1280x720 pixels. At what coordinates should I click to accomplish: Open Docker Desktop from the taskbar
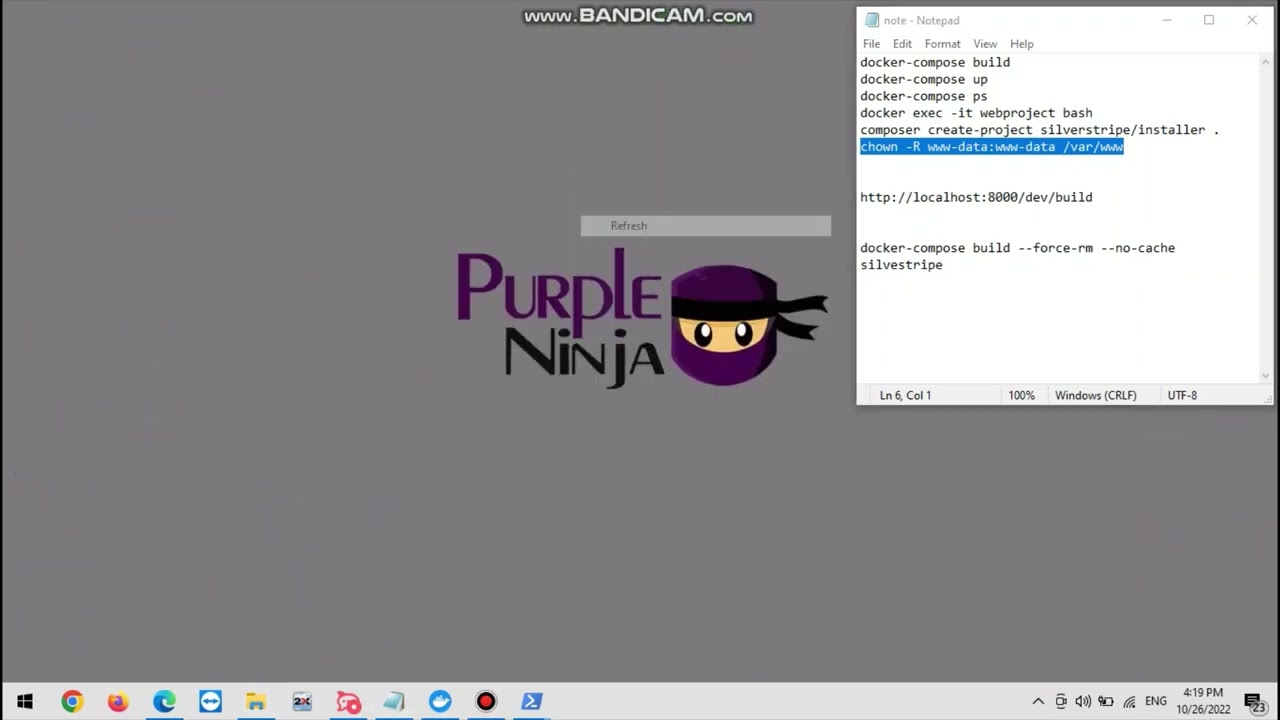(440, 702)
